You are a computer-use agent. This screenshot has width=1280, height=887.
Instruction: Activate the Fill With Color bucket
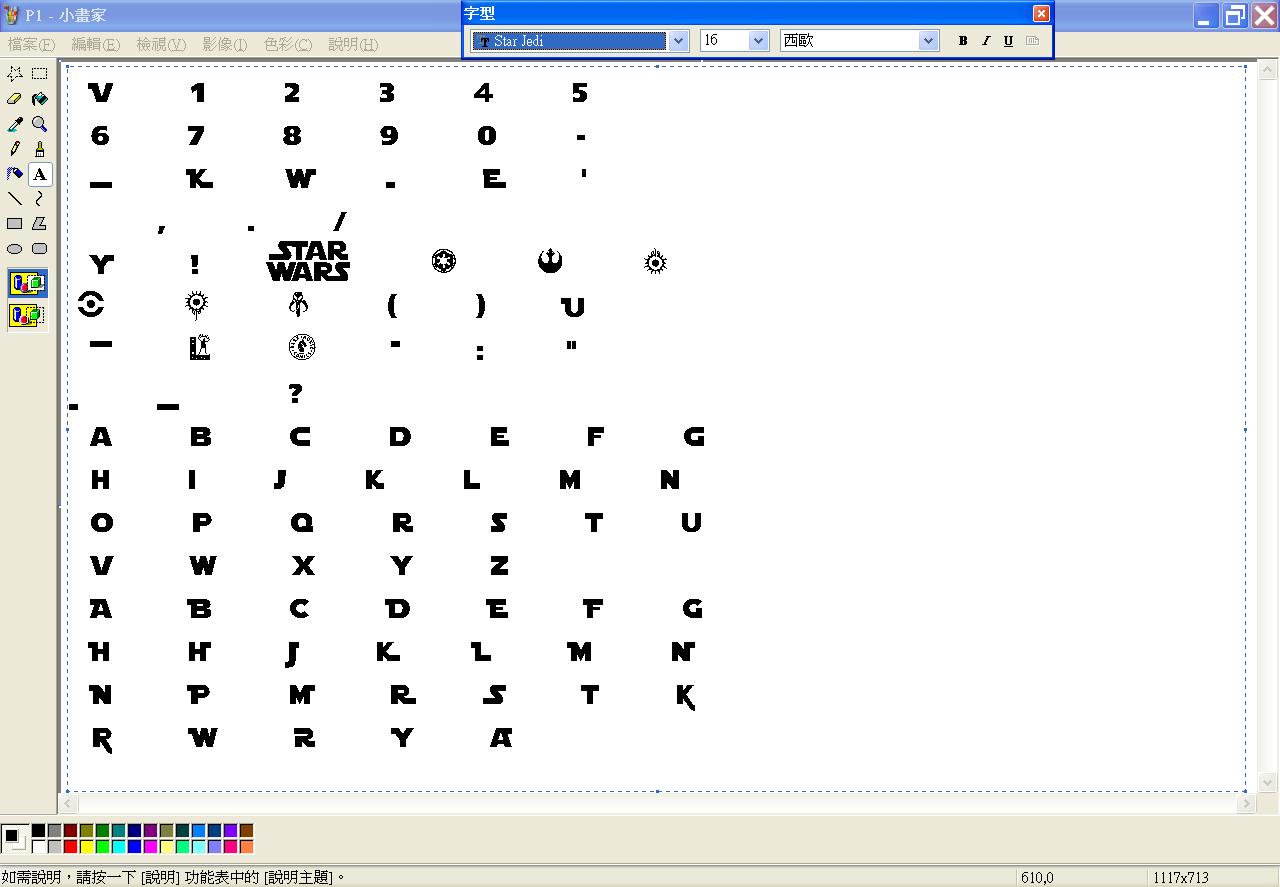coord(39,99)
